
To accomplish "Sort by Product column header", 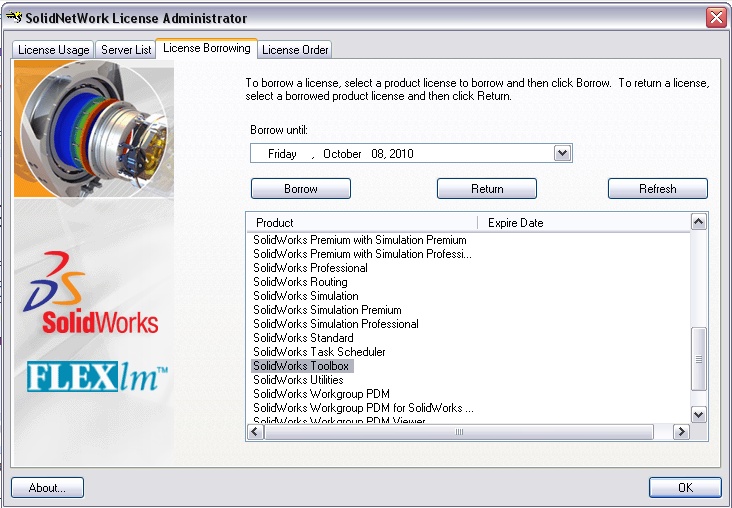I will point(362,223).
